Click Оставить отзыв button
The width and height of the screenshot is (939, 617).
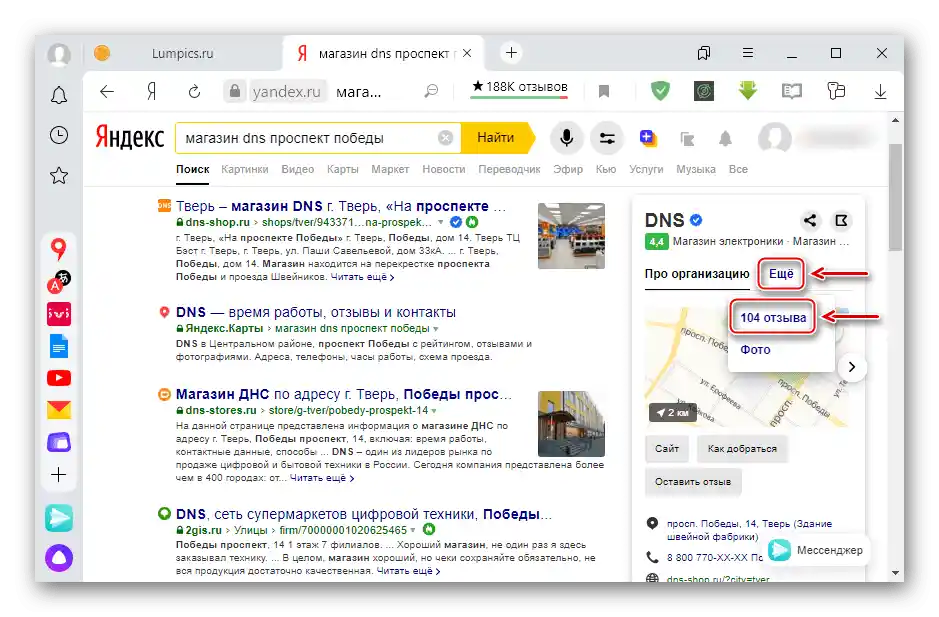[693, 482]
